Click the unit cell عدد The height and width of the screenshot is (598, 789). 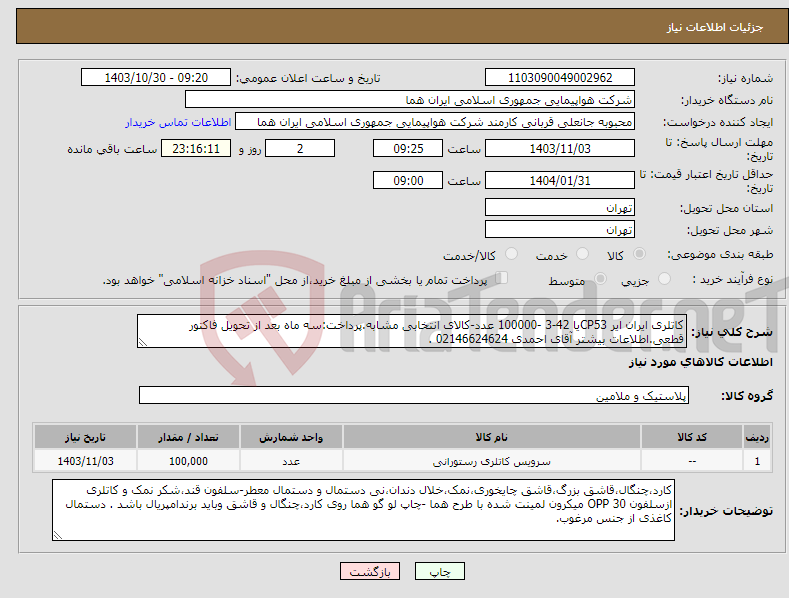click(291, 461)
